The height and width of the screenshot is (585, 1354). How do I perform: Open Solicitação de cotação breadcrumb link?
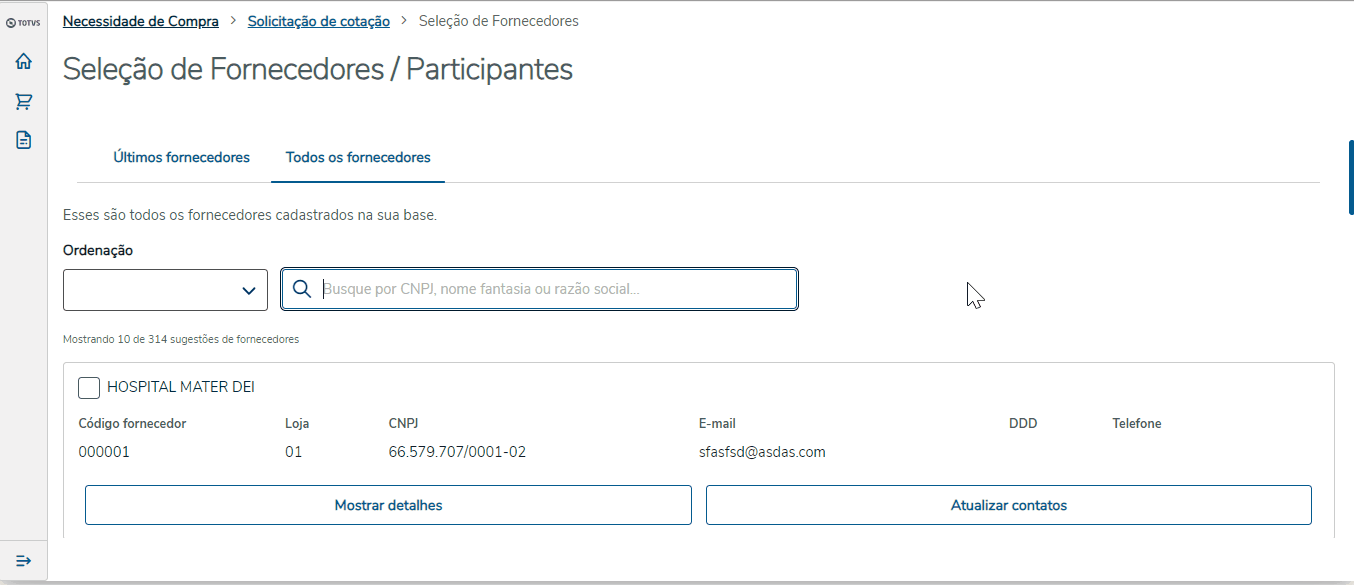click(x=319, y=21)
